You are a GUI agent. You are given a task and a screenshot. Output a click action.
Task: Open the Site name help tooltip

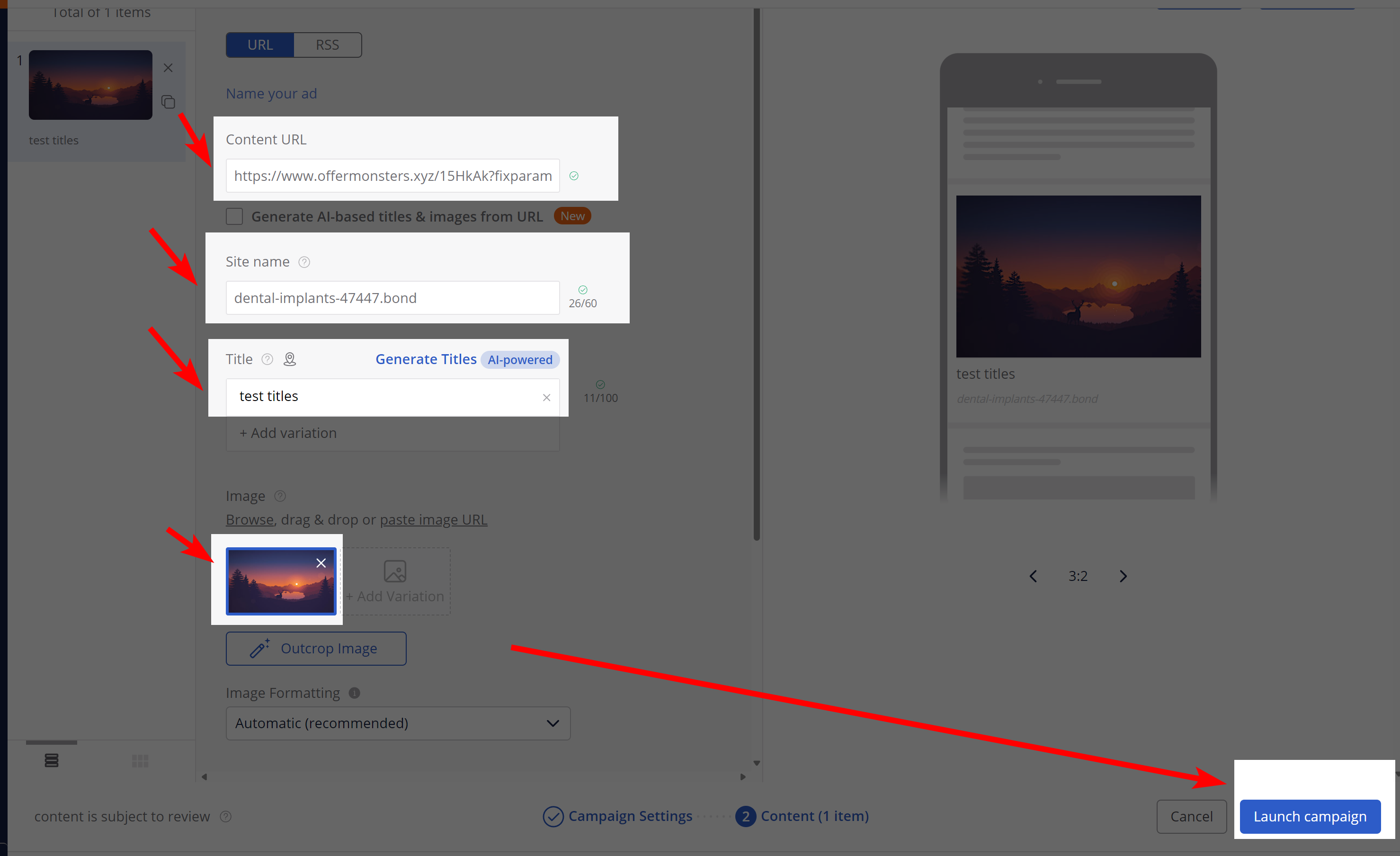coord(304,262)
